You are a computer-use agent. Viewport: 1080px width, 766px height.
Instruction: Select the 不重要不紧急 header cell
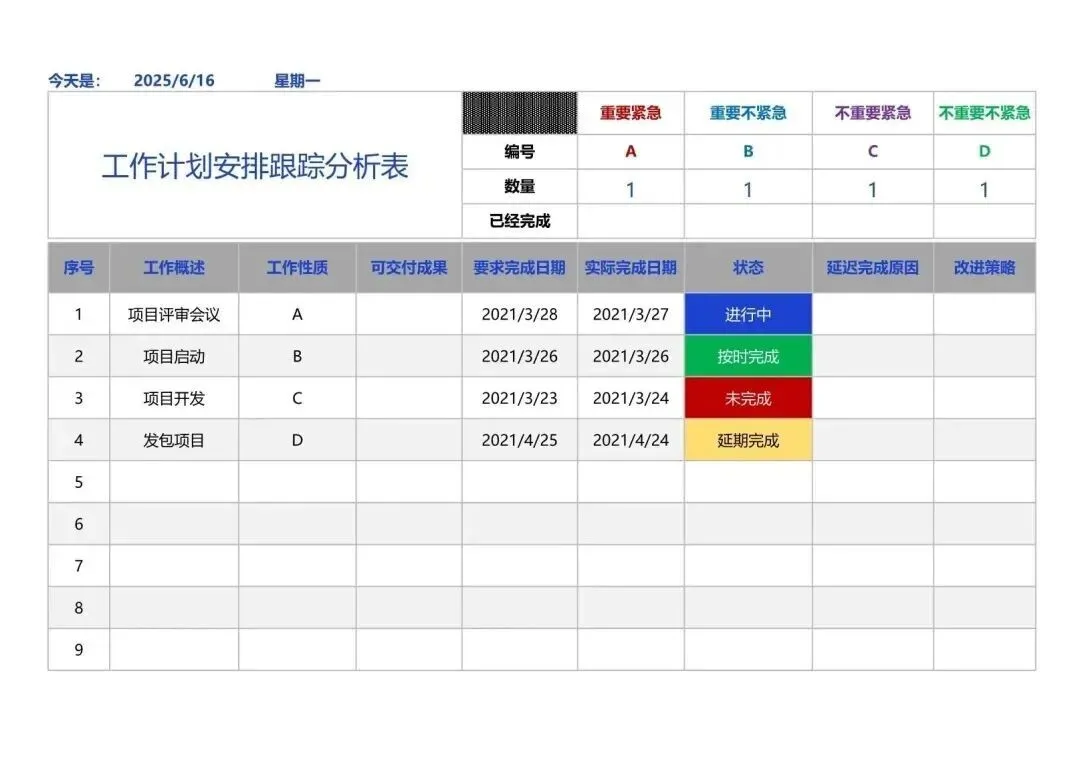click(x=984, y=113)
